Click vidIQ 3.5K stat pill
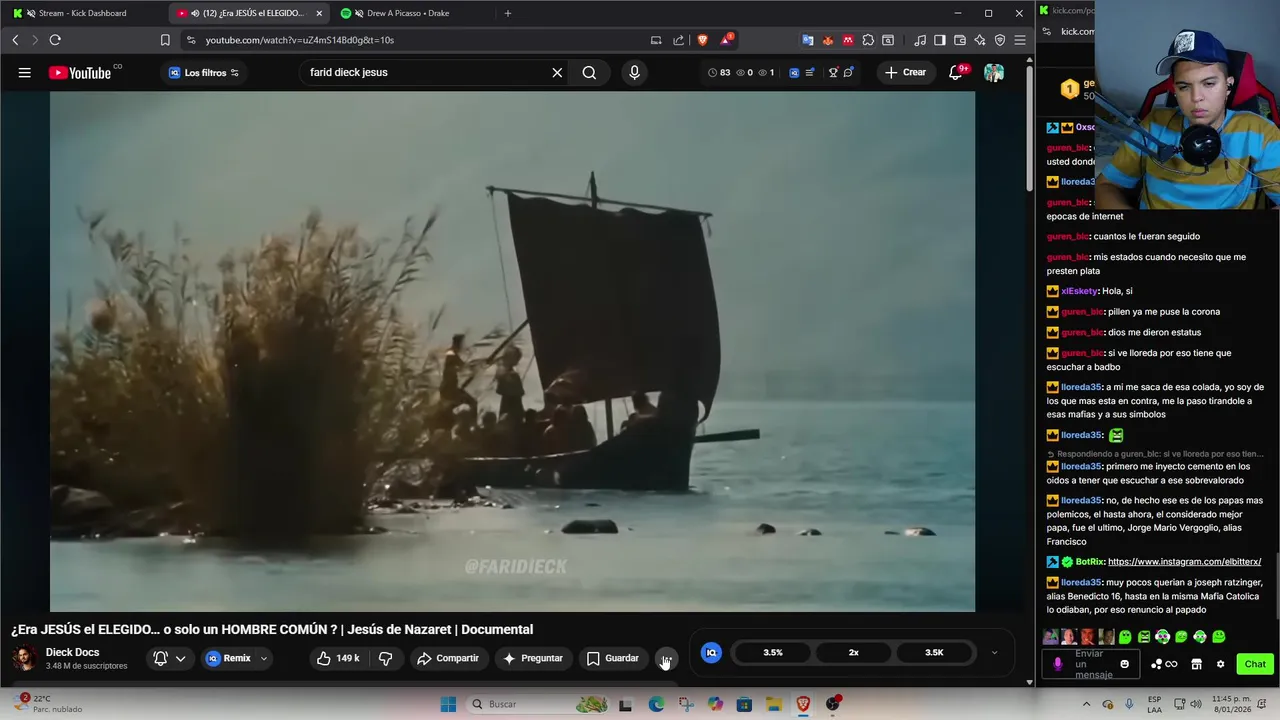Screen dimensions: 1280x720 pos(934,652)
